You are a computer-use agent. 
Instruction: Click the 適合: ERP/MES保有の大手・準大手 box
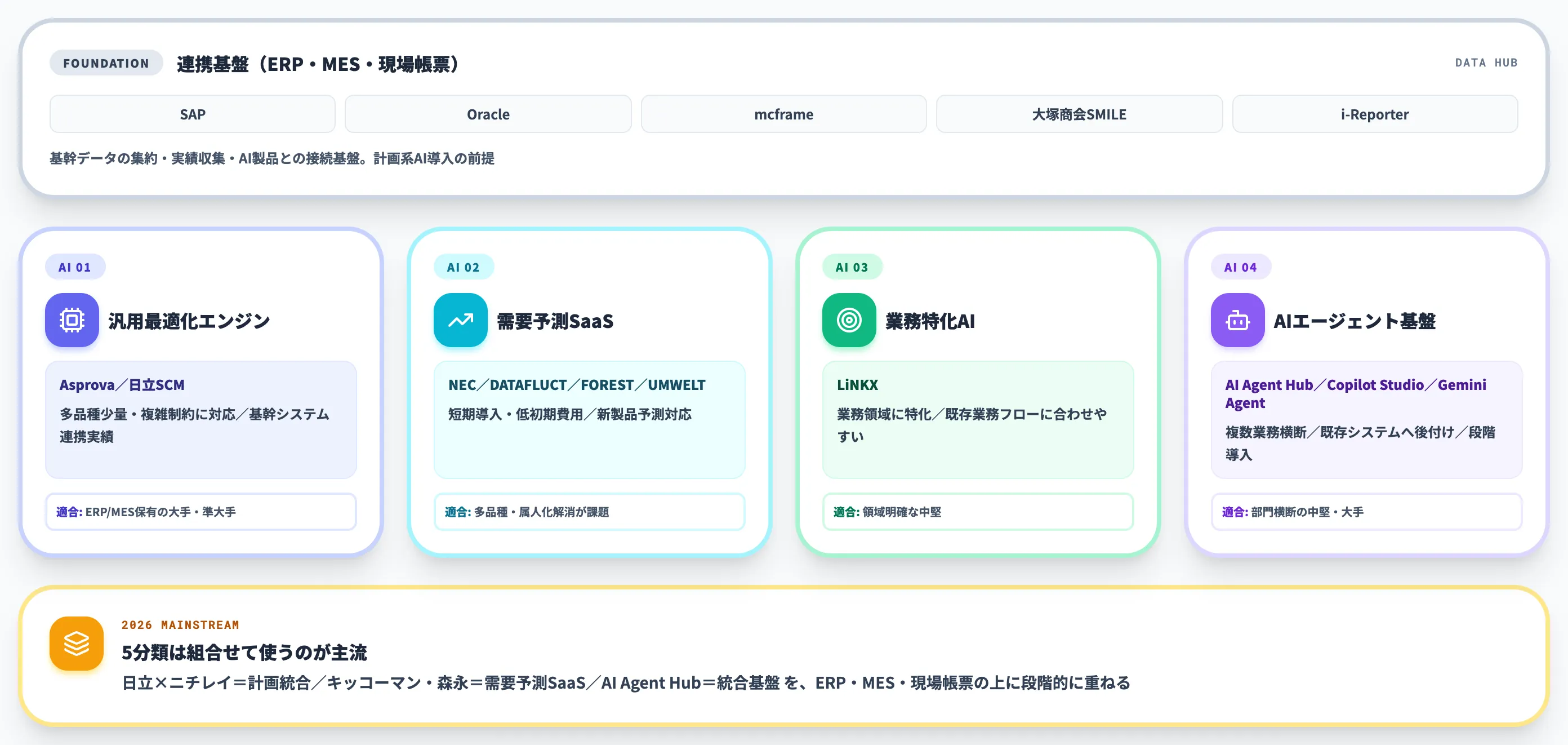(201, 512)
